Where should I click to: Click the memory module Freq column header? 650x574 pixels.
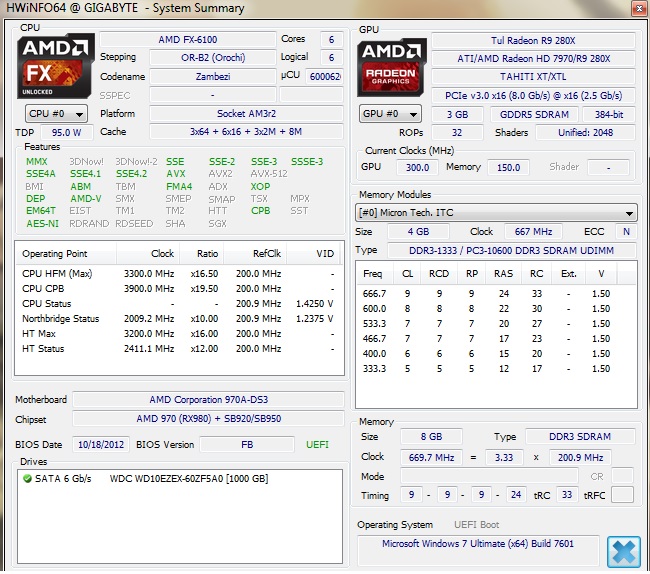click(x=376, y=274)
